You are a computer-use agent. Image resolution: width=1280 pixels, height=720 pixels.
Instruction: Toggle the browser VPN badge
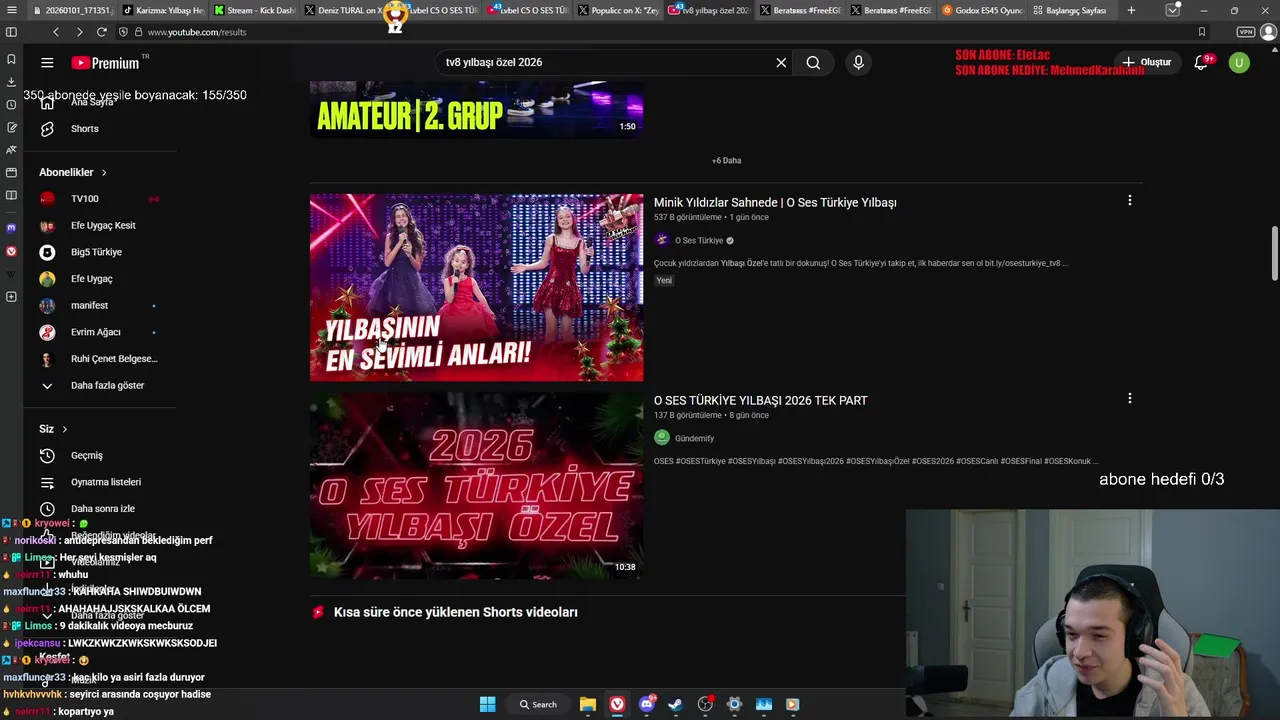point(1245,32)
